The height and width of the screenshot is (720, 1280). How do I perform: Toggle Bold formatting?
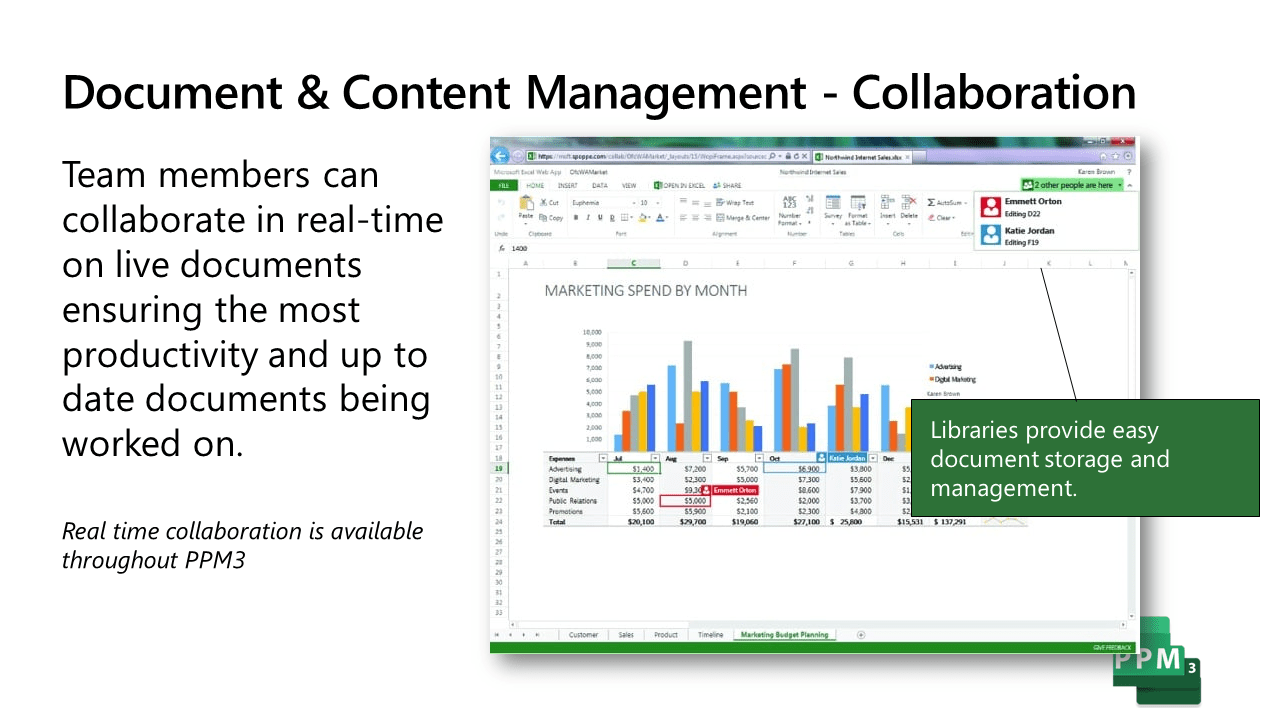576,217
